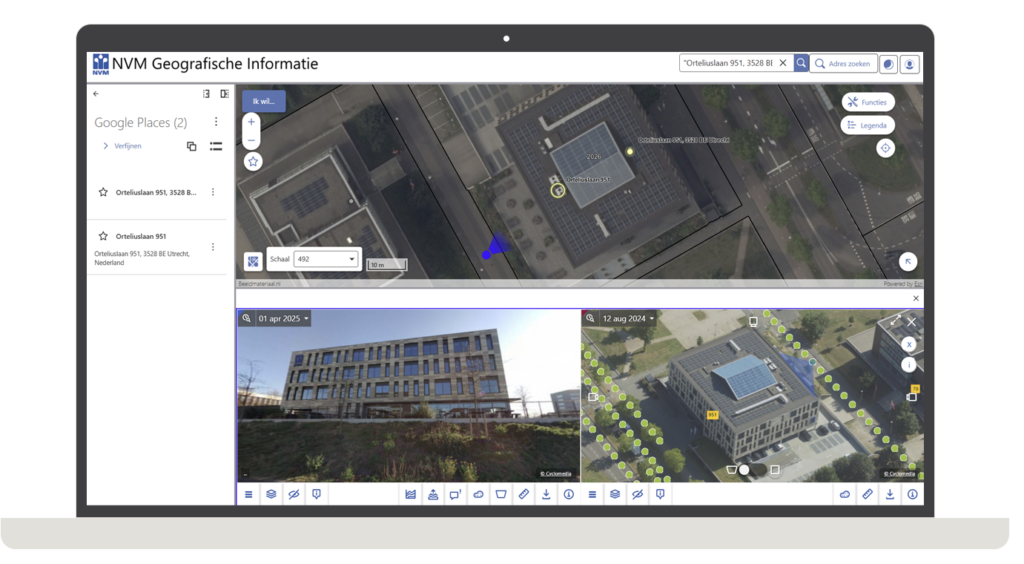Click the report pin icon in the street viewer
1024x564 pixels.
point(317,495)
